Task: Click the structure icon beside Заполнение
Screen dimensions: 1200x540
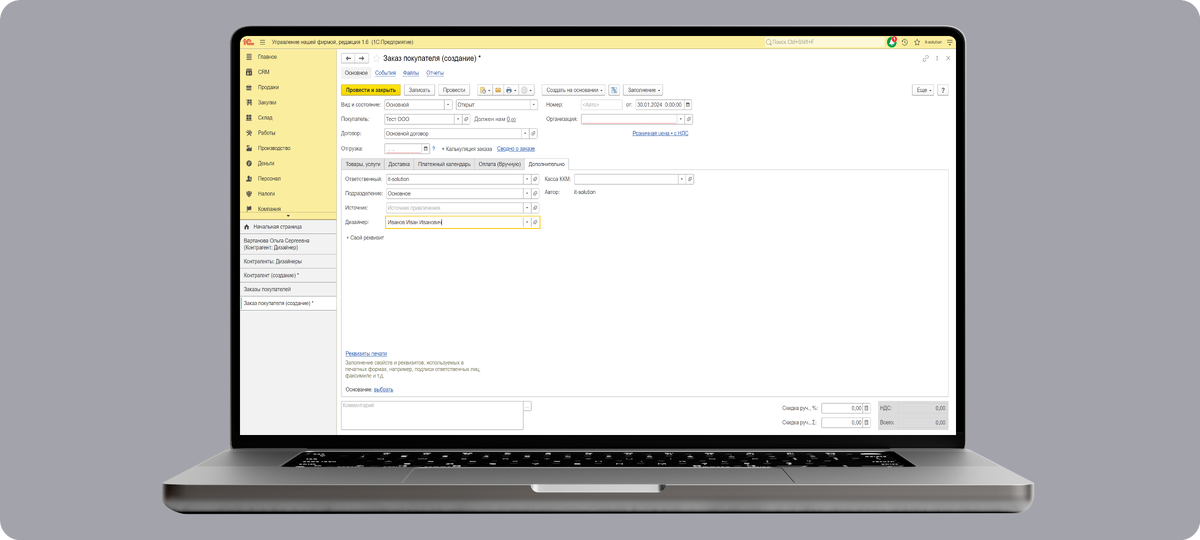Action: [614, 90]
